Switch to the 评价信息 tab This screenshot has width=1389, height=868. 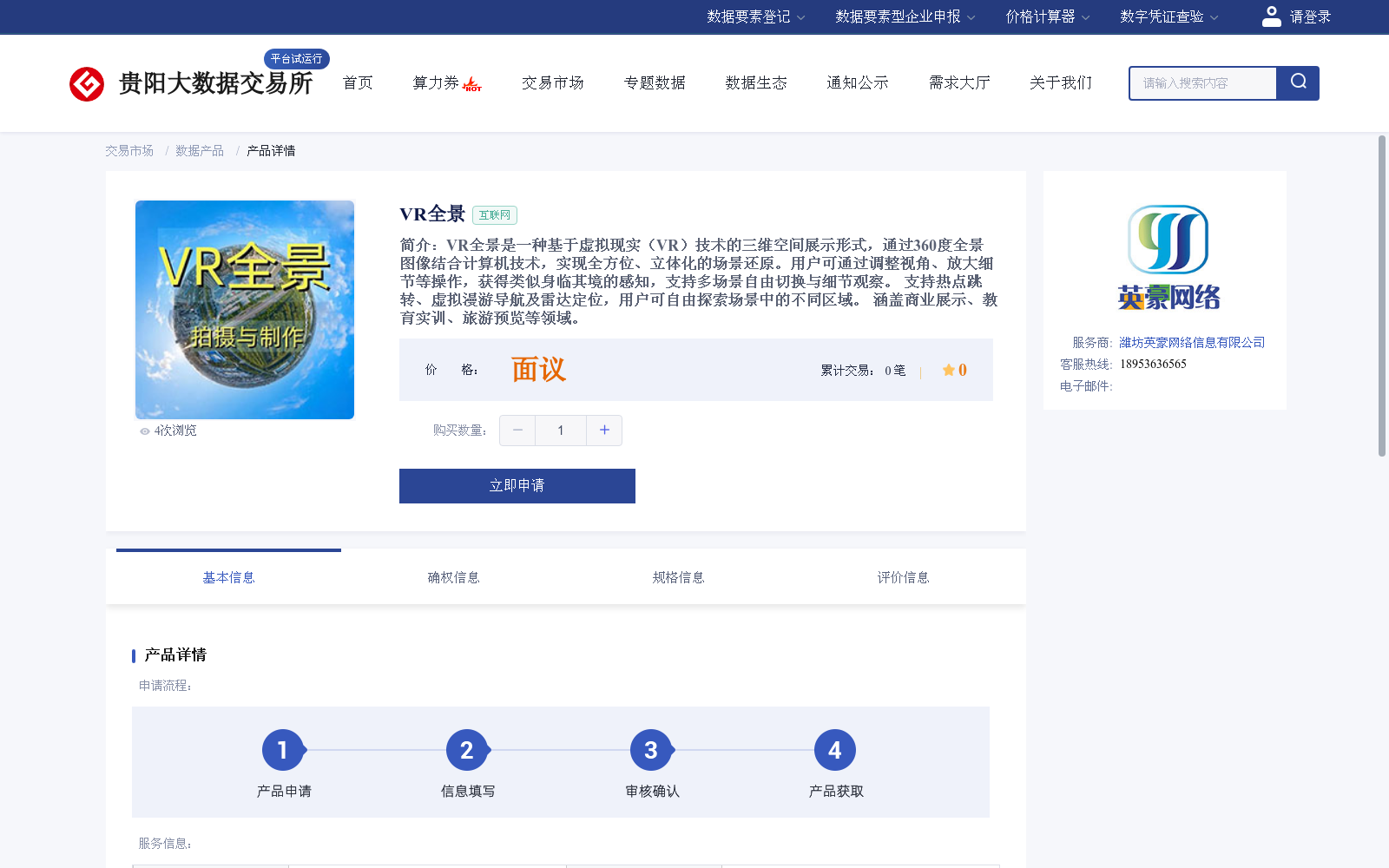pos(903,577)
